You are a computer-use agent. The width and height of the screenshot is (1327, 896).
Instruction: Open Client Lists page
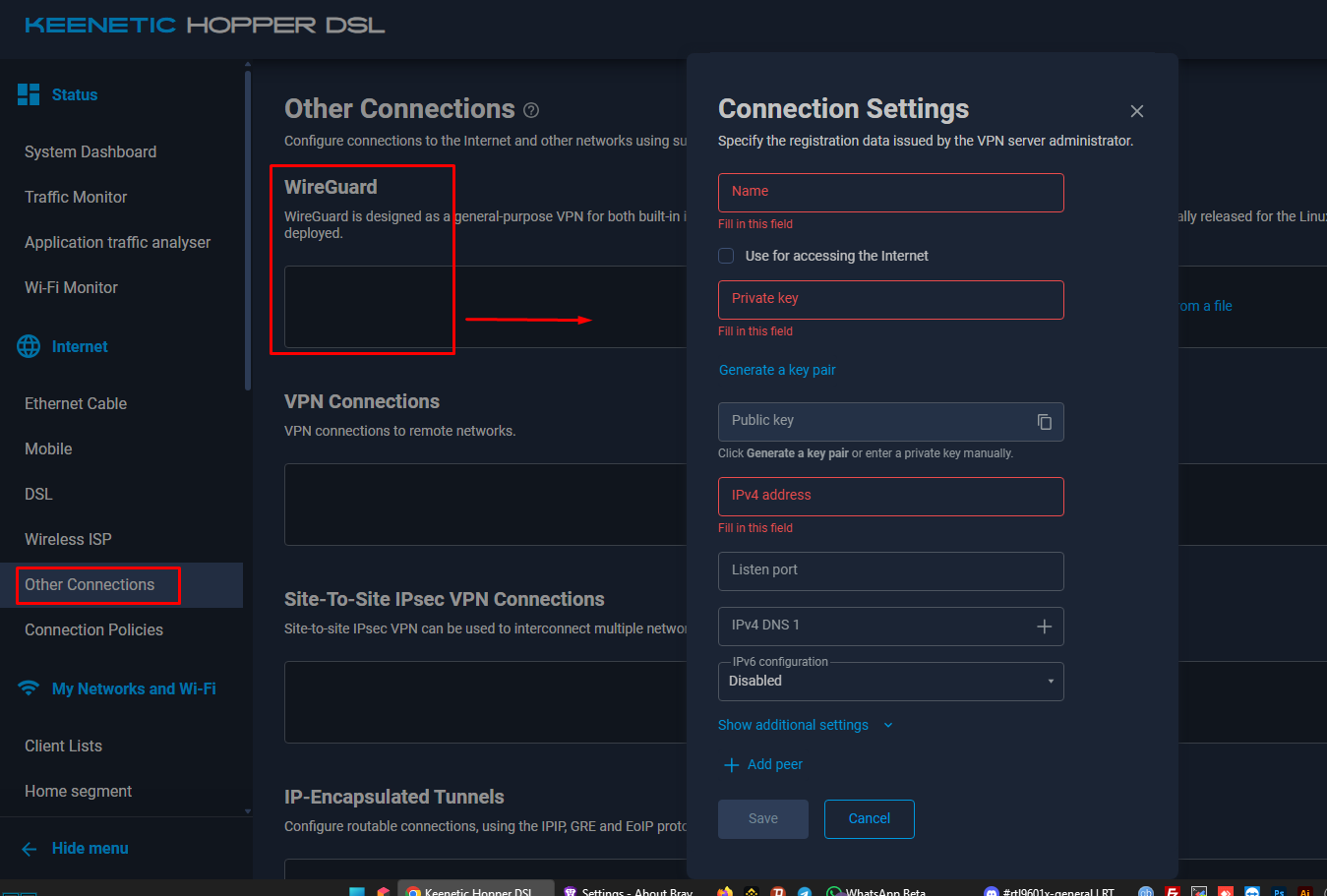click(63, 746)
